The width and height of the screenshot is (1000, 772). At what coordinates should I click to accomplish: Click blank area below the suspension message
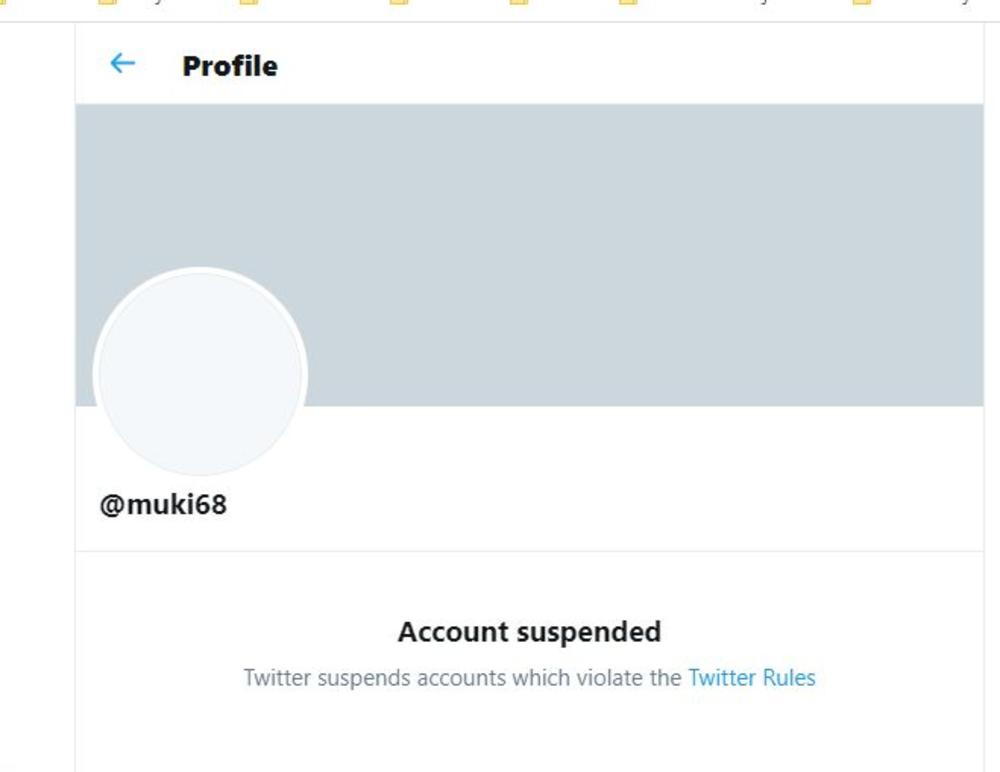[529, 735]
